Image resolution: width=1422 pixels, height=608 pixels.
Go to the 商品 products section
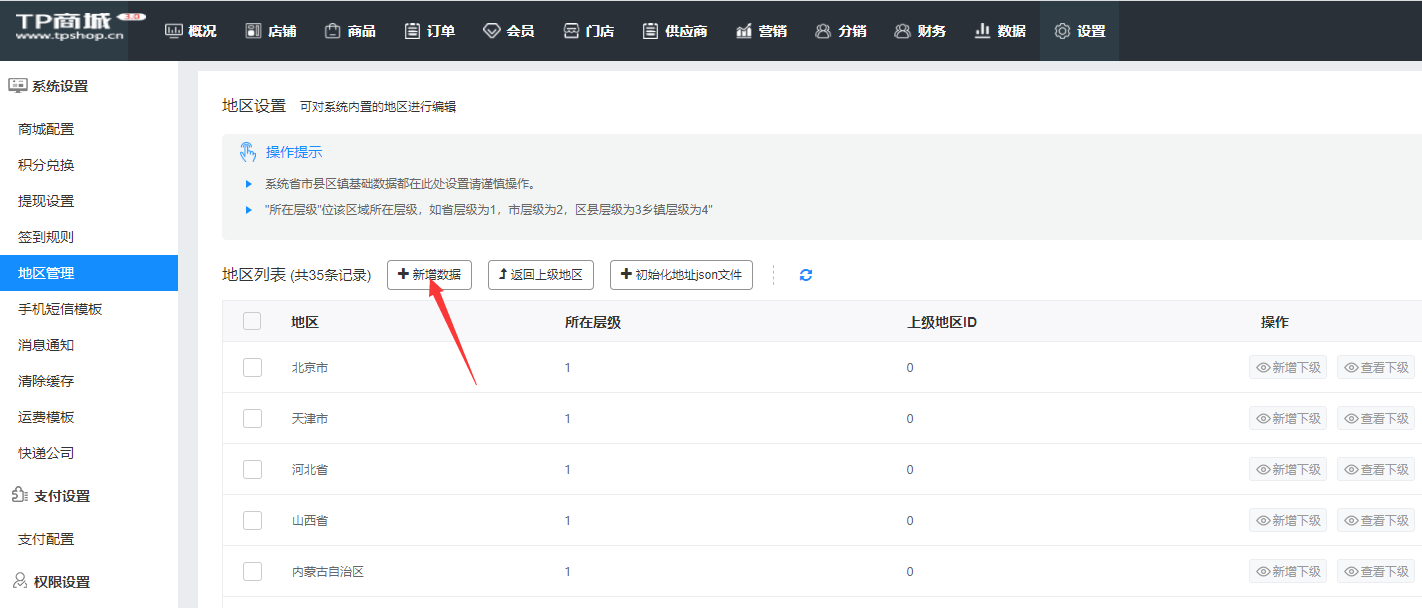tap(350, 31)
